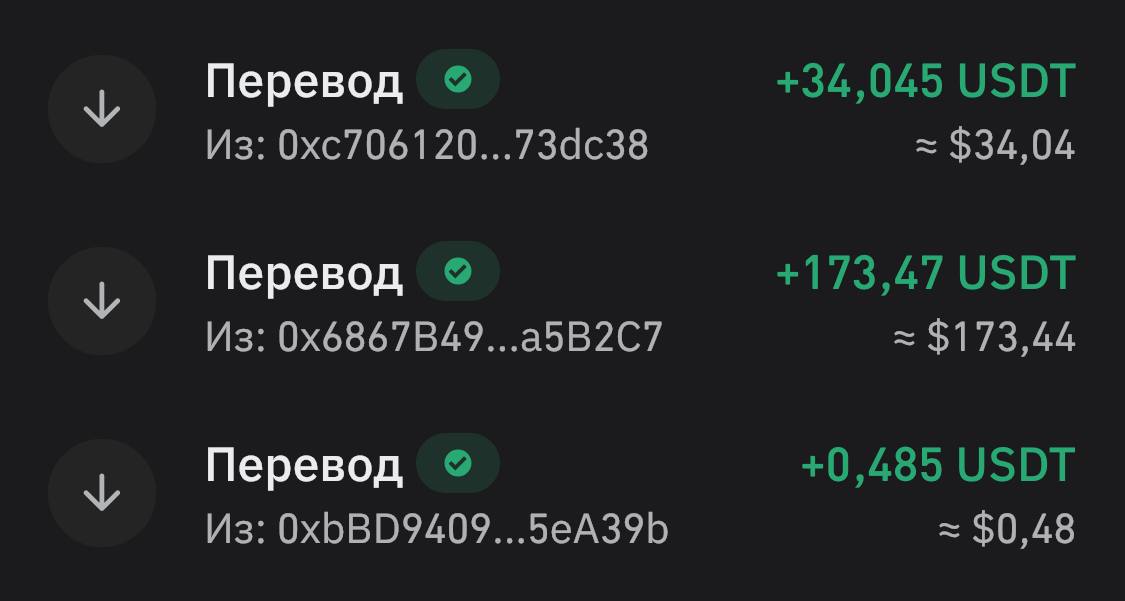The width and height of the screenshot is (1125, 601).
Task: Open the first Перевод transaction title
Action: click(303, 82)
